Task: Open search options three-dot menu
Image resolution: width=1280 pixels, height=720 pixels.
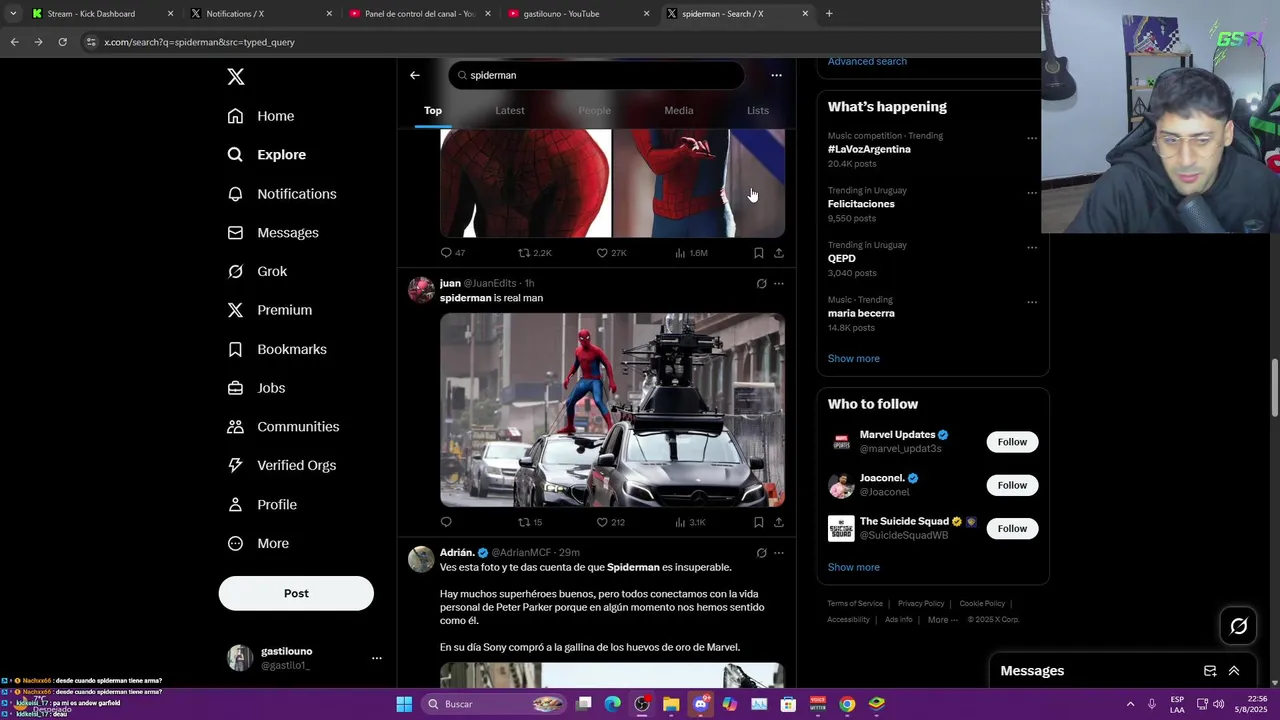Action: pyautogui.click(x=776, y=75)
